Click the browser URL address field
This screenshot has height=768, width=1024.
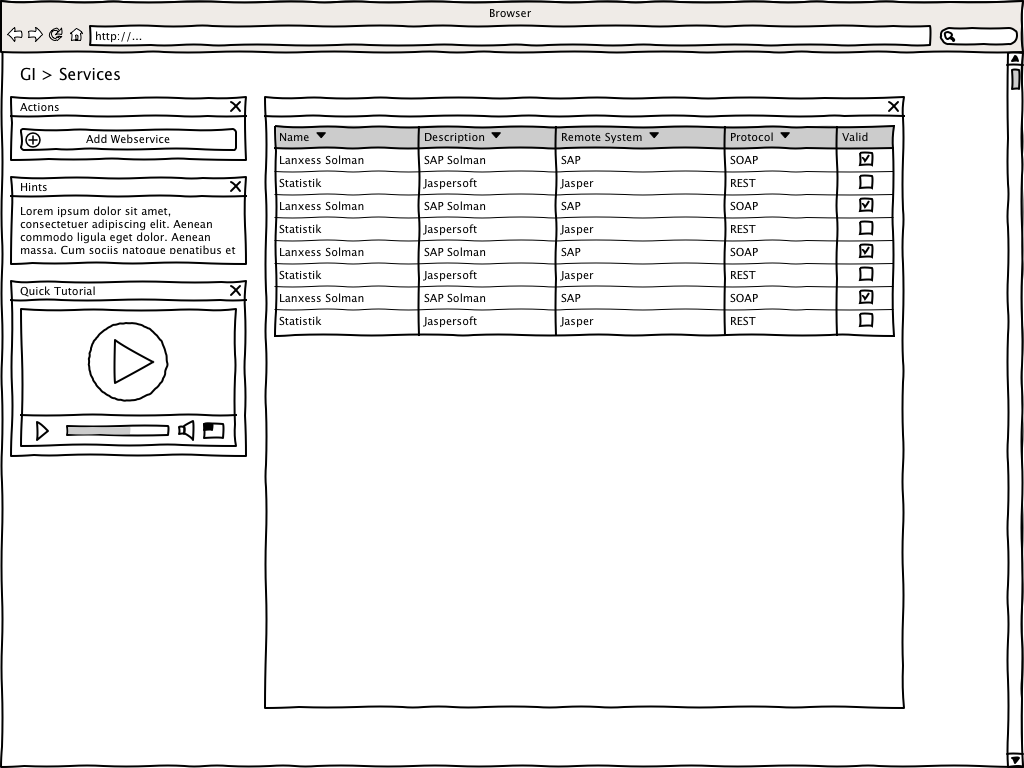click(510, 37)
